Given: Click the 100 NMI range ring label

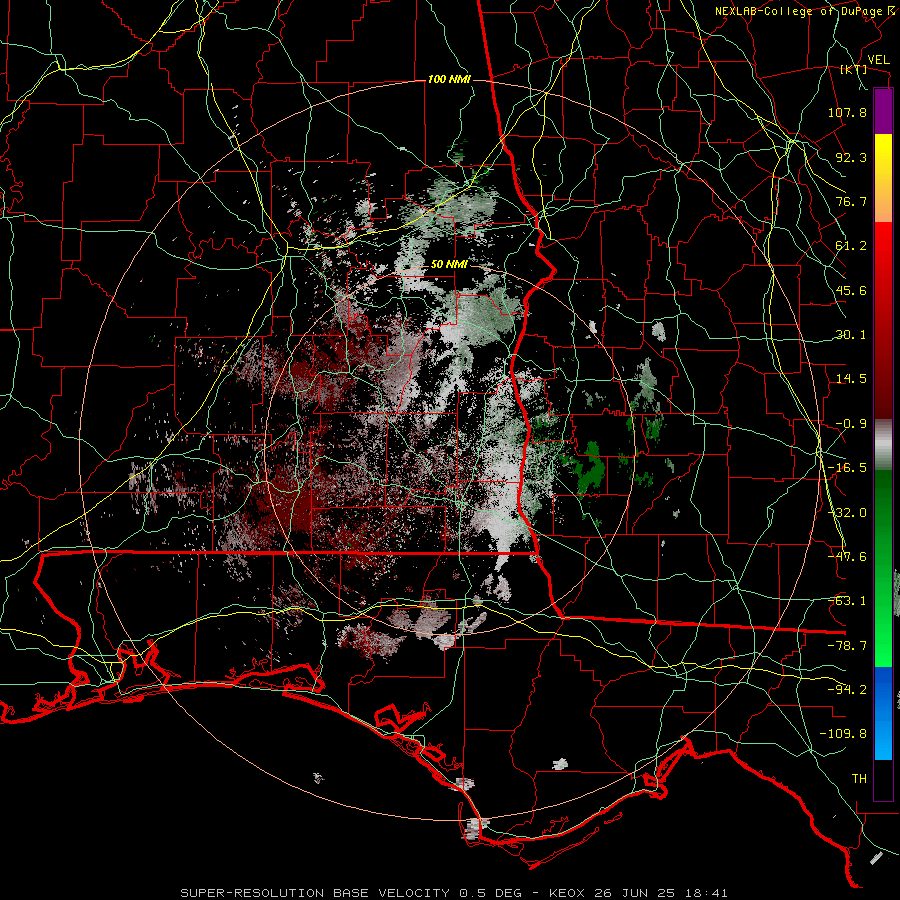Looking at the screenshot, I should pos(449,79).
